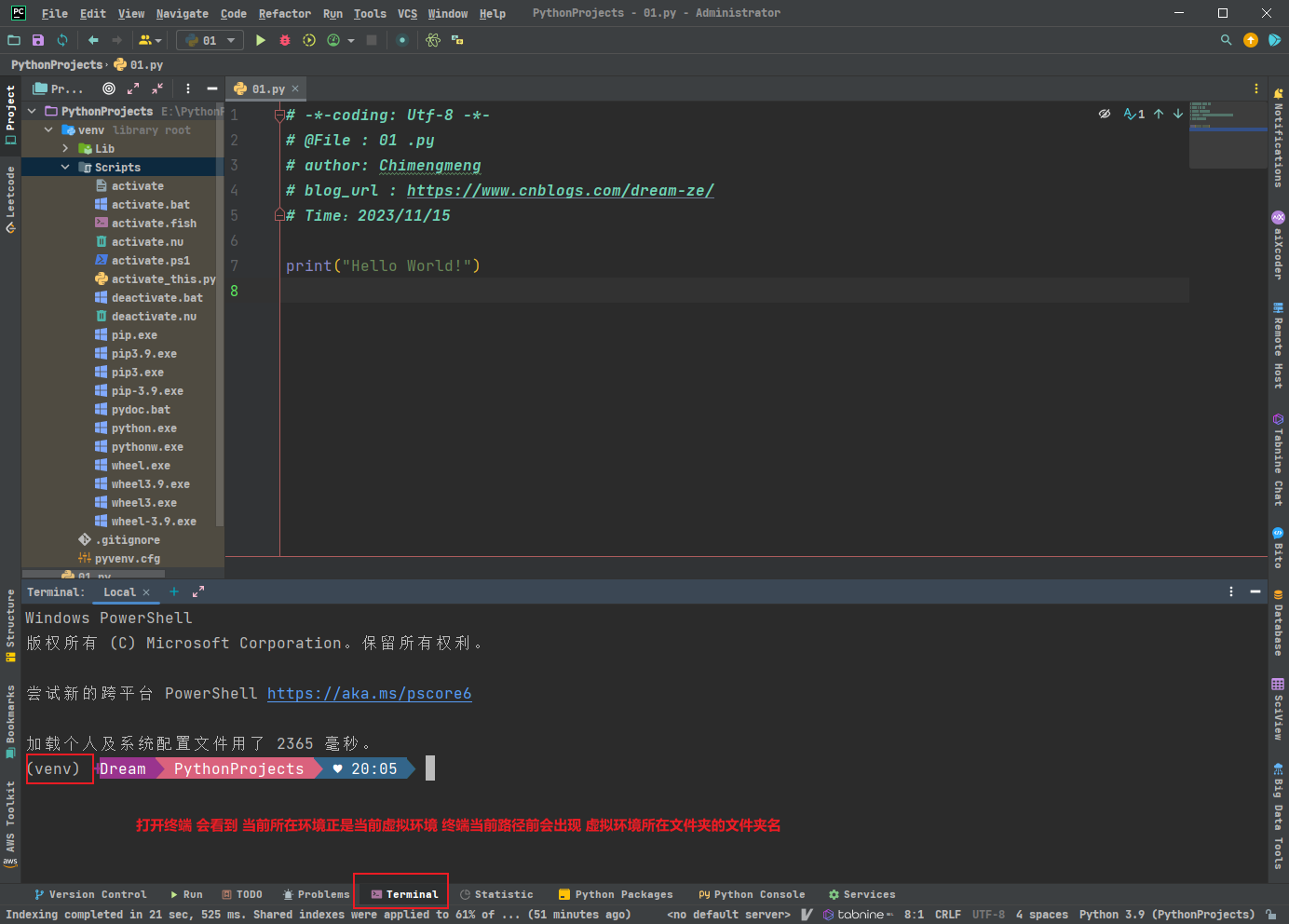Open the 01 run configuration dropdown

pos(210,40)
